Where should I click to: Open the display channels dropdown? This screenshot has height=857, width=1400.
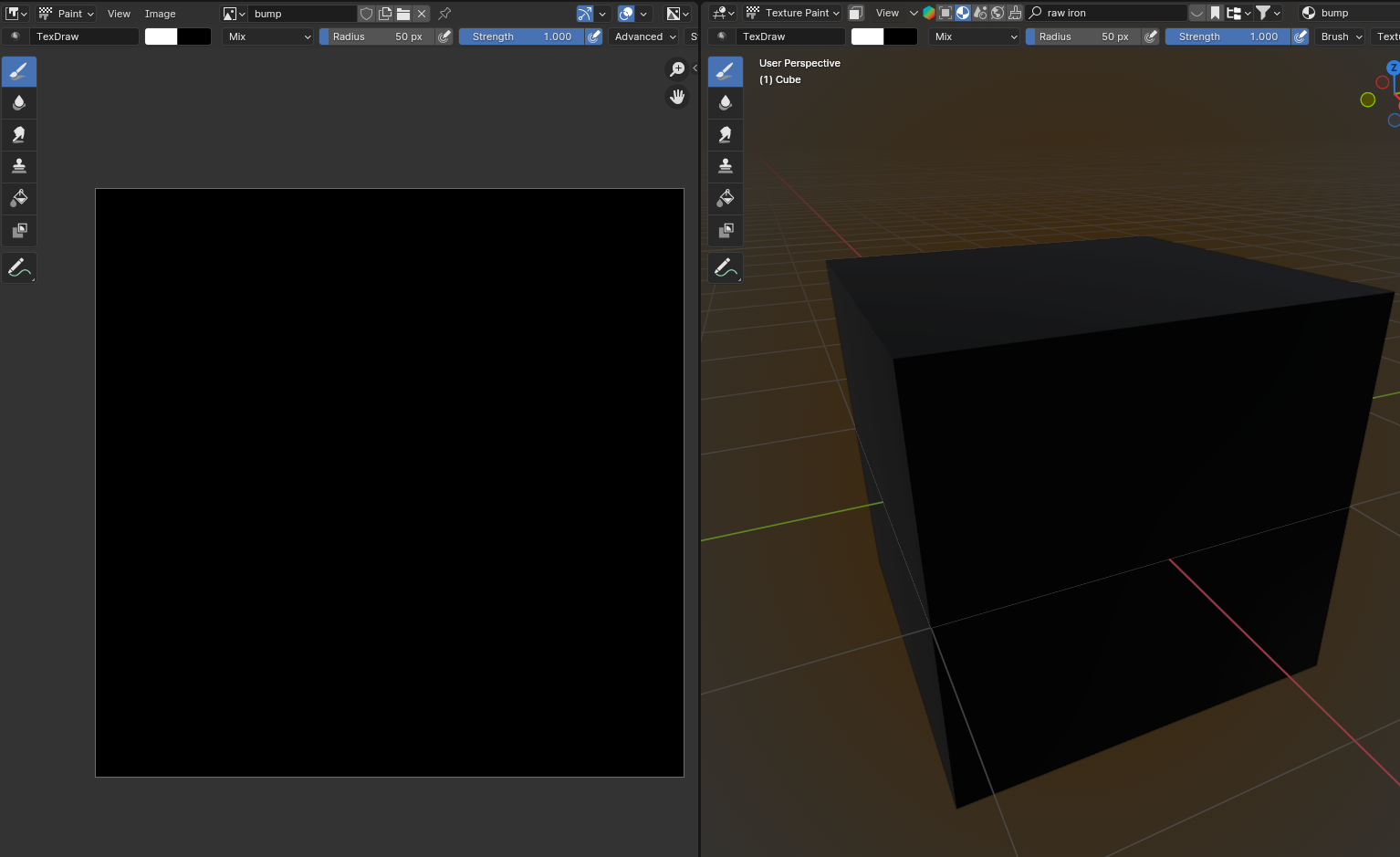coord(677,14)
